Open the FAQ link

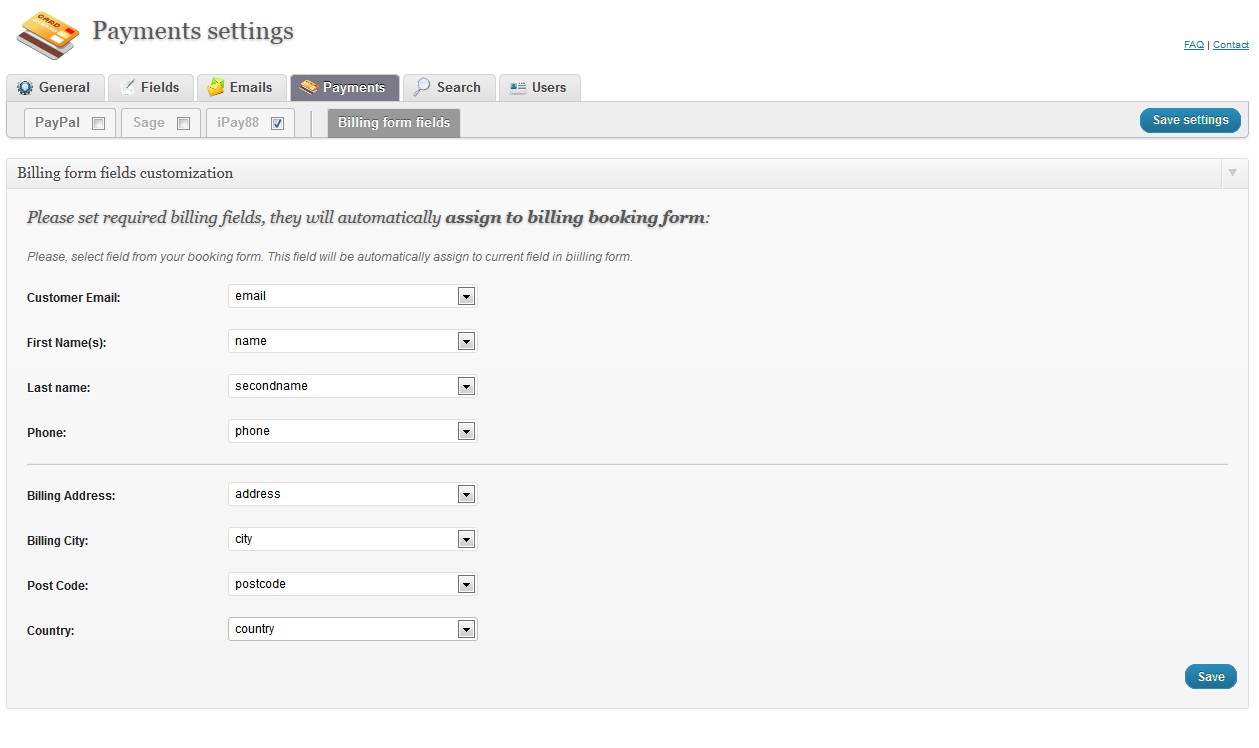click(1193, 45)
